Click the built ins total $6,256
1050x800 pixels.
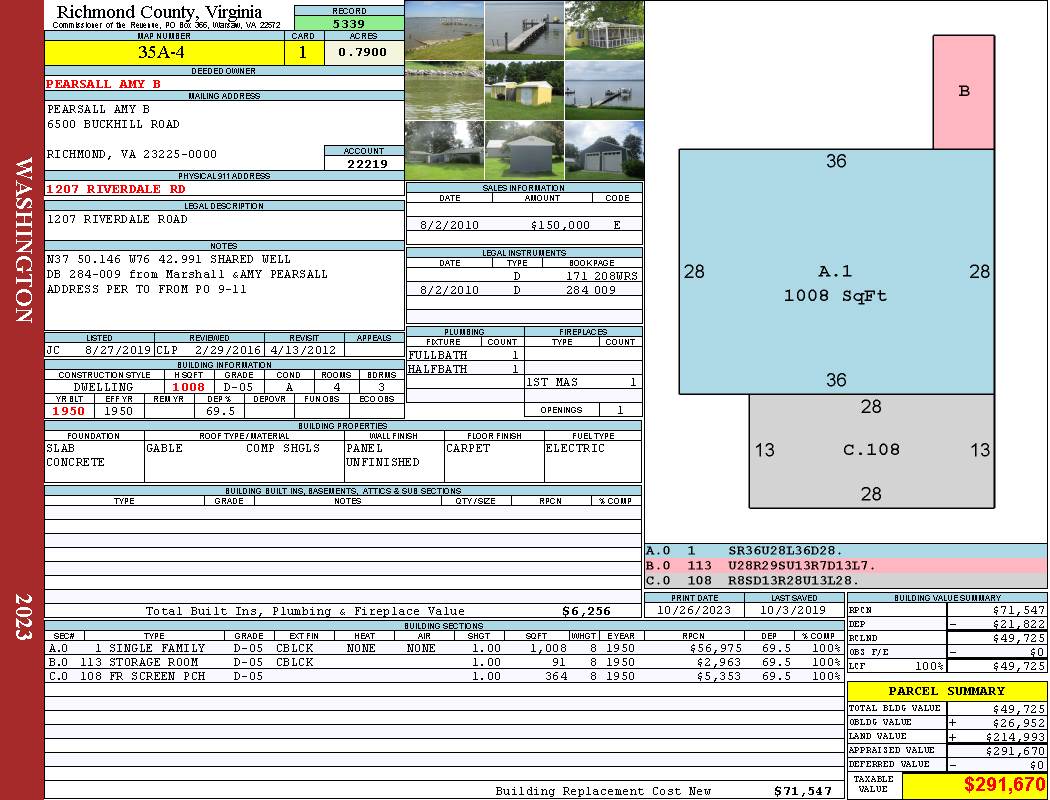tap(586, 611)
